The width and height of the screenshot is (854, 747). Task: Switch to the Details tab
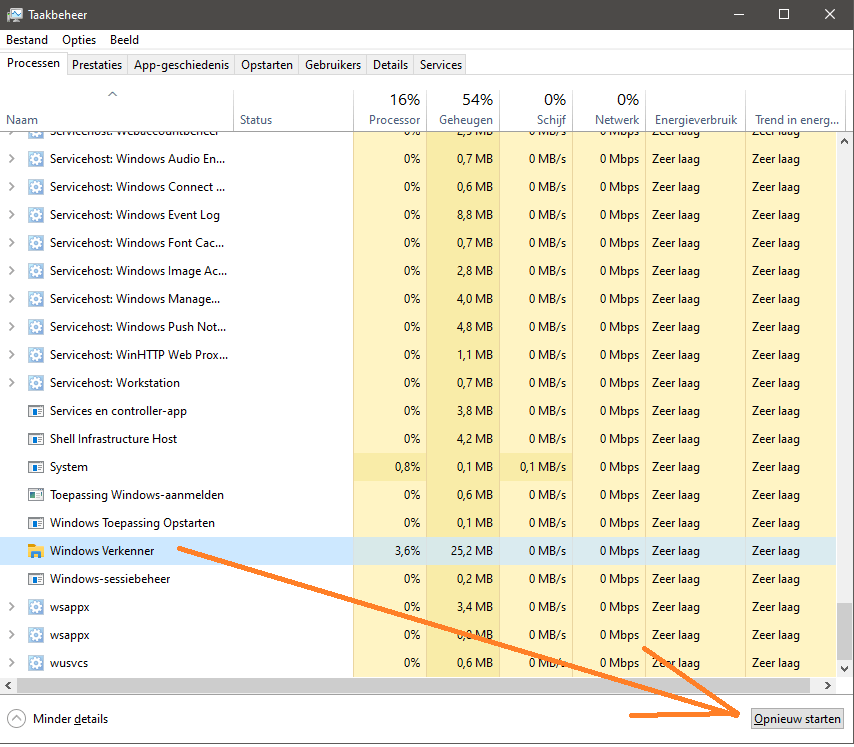pos(391,65)
